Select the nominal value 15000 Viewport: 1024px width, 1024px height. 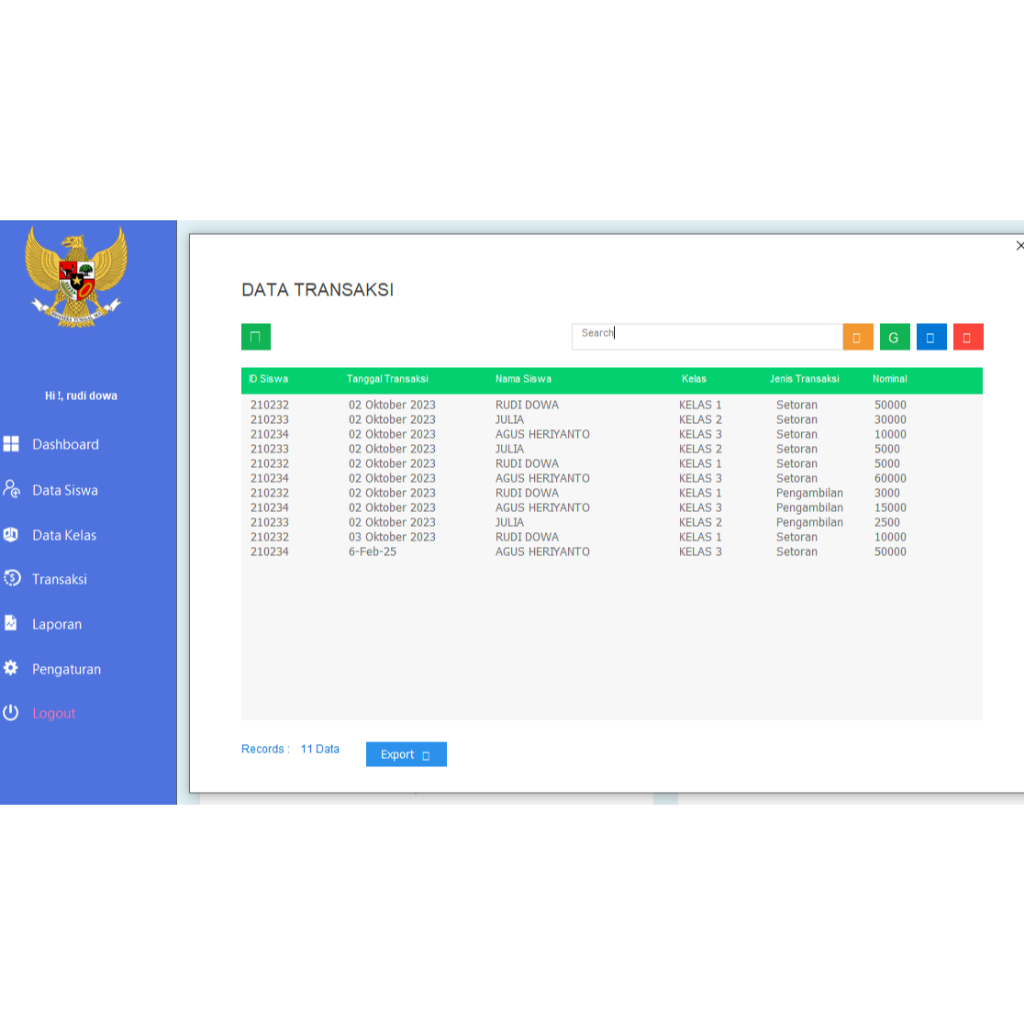[890, 507]
